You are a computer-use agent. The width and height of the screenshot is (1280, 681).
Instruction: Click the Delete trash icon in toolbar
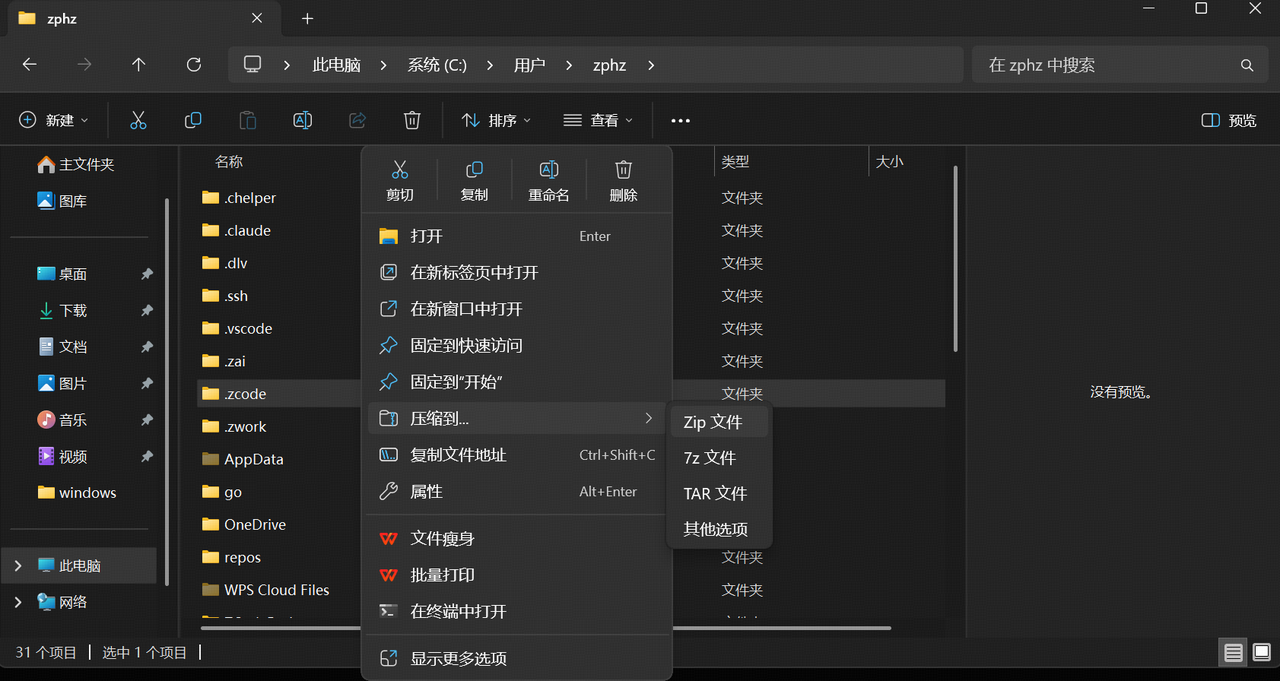point(412,120)
